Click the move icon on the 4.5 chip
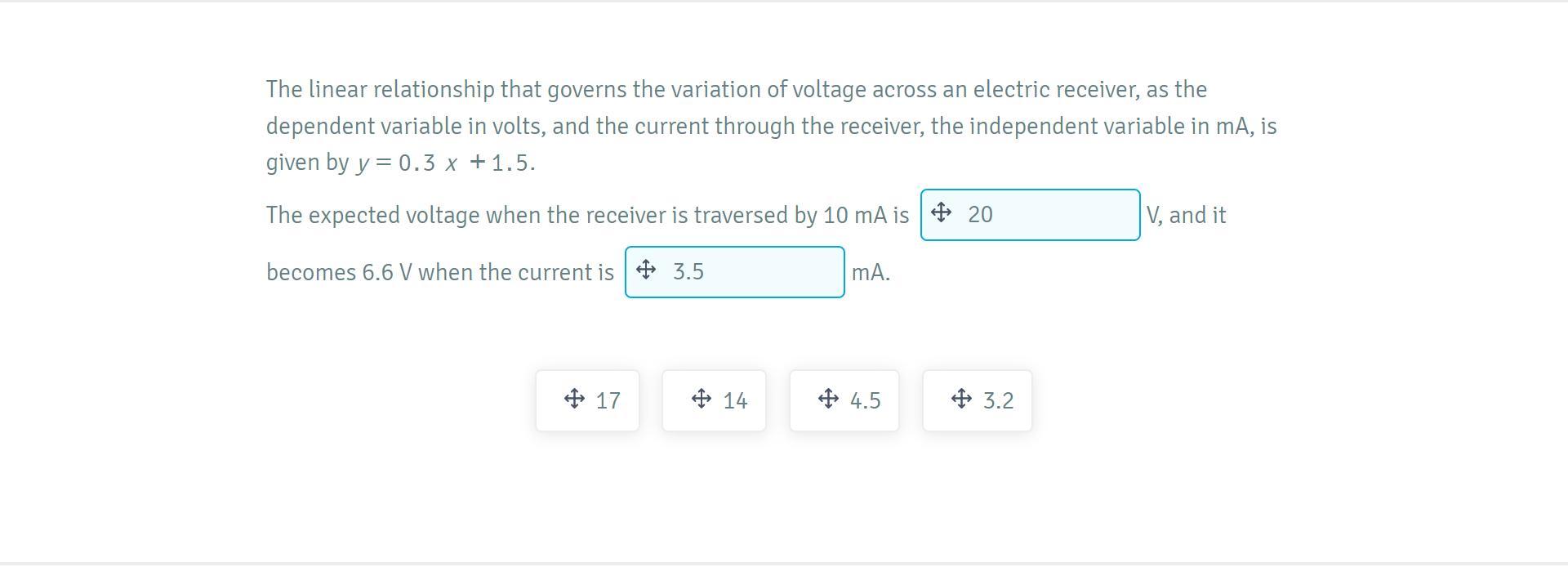The height and width of the screenshot is (567, 1568). tap(828, 400)
